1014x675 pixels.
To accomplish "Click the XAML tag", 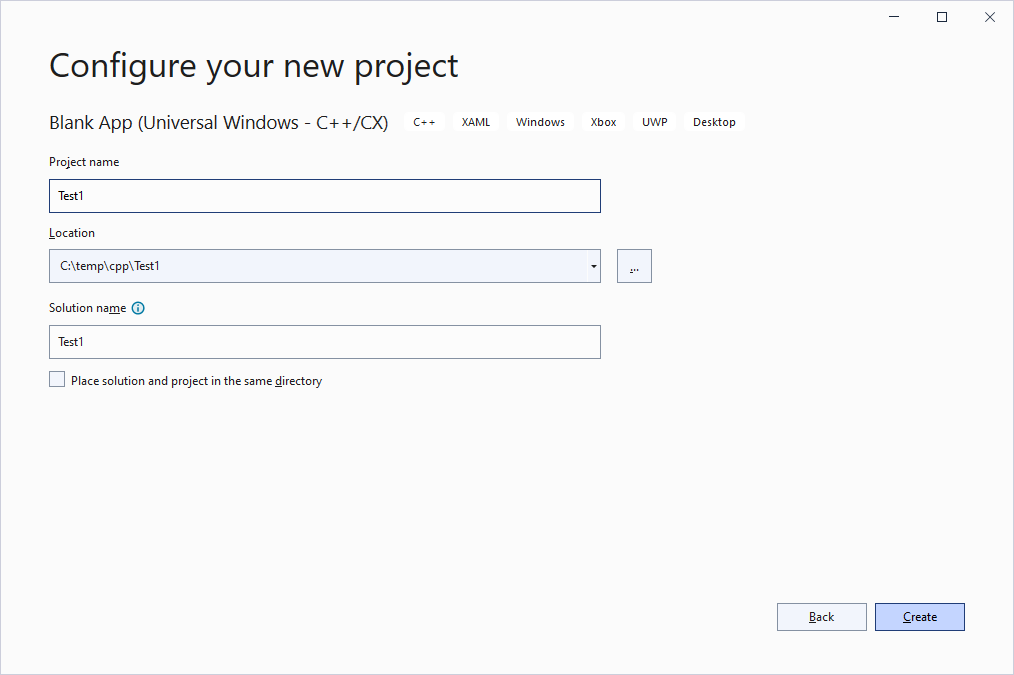I will 476,122.
